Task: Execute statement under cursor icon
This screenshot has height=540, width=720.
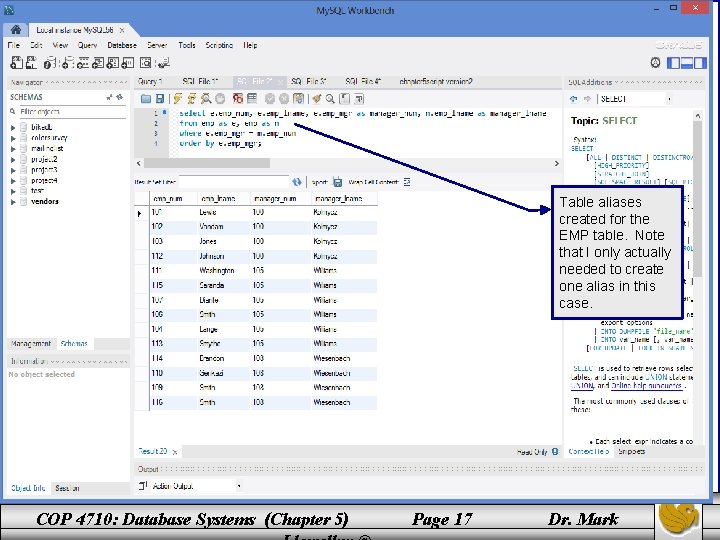Action: click(x=191, y=99)
